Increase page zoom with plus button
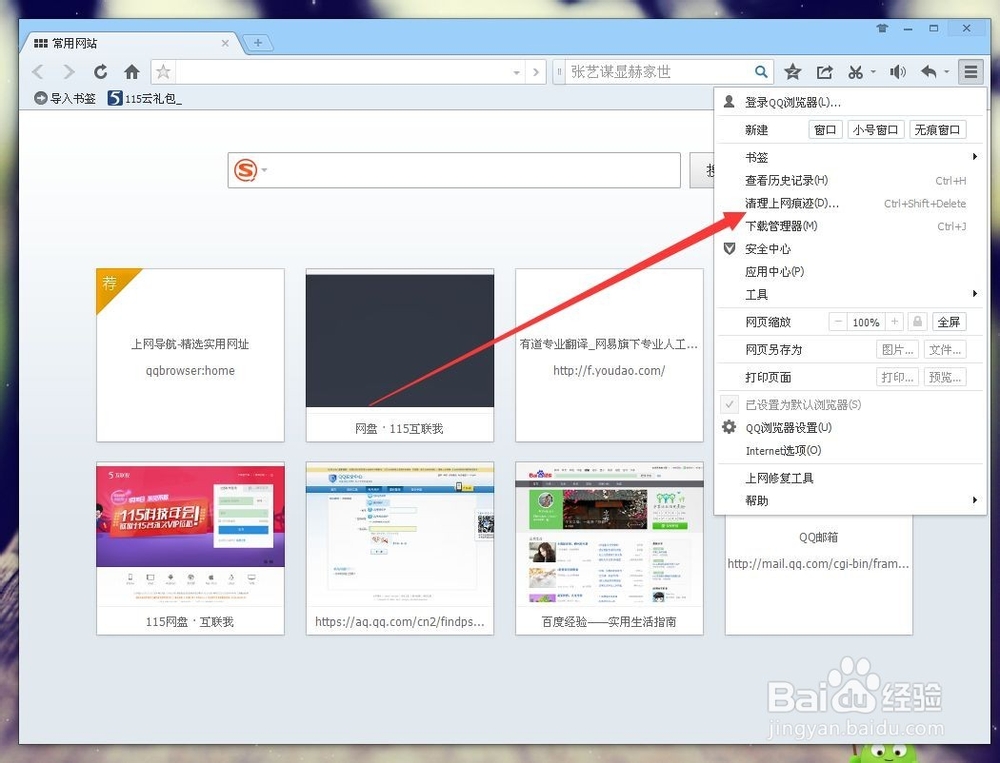Viewport: 1000px width, 763px height. [895, 322]
